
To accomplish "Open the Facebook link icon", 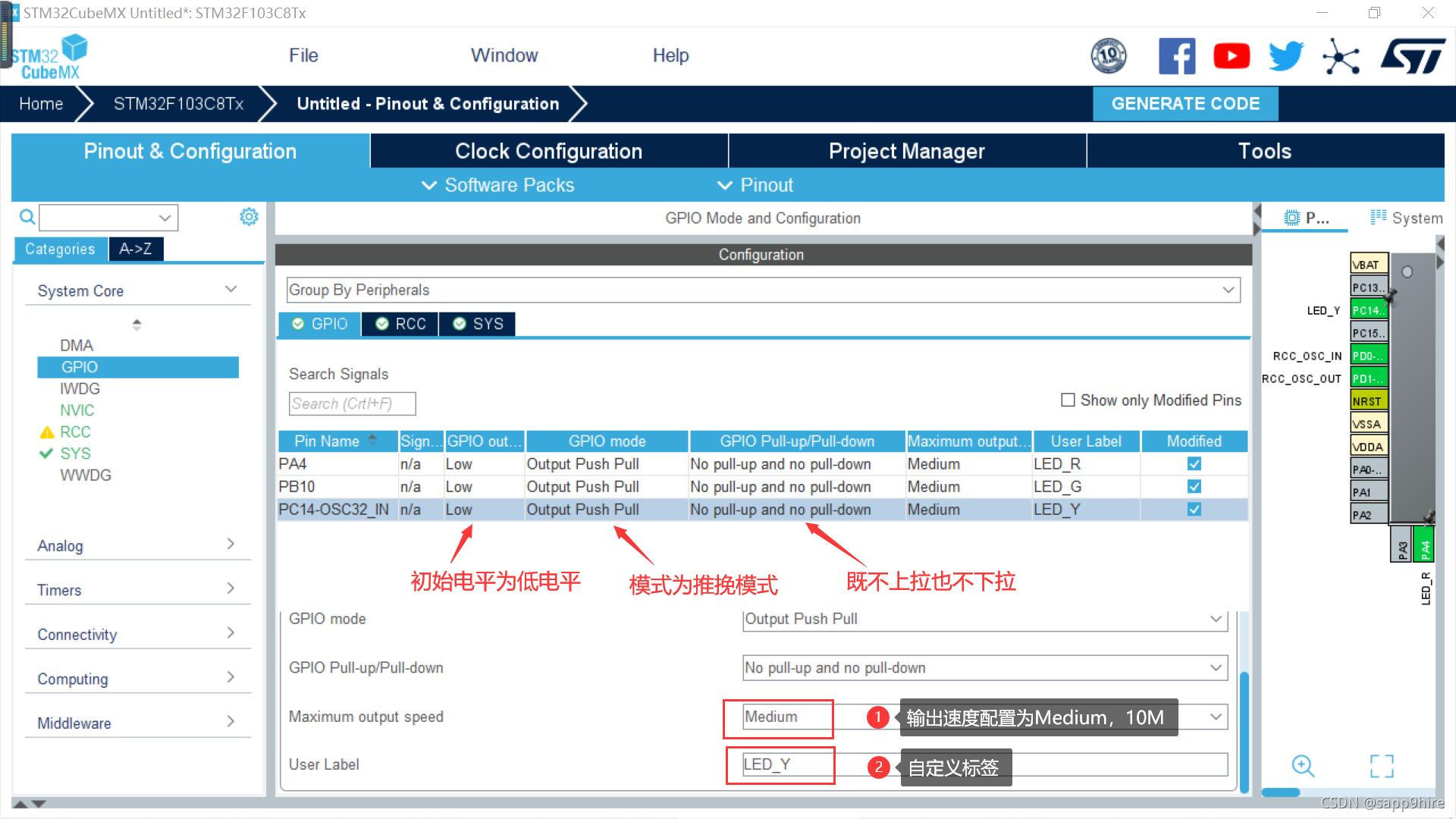I will [1177, 56].
